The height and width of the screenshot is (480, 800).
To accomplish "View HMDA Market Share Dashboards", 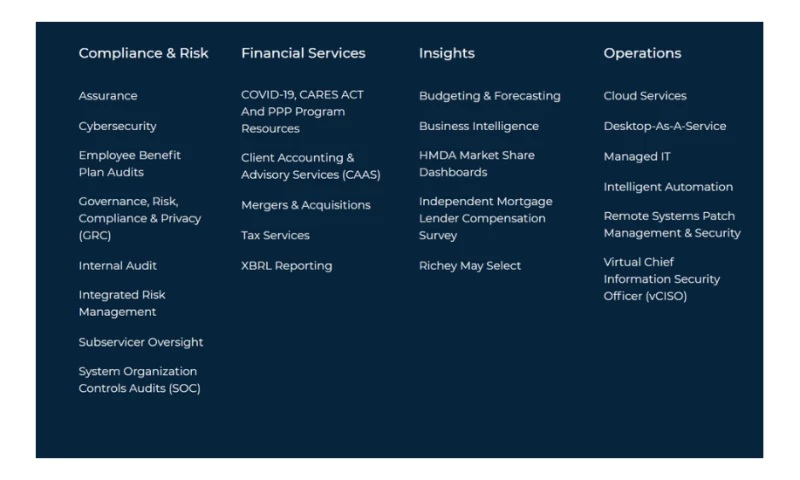I will click(x=476, y=164).
